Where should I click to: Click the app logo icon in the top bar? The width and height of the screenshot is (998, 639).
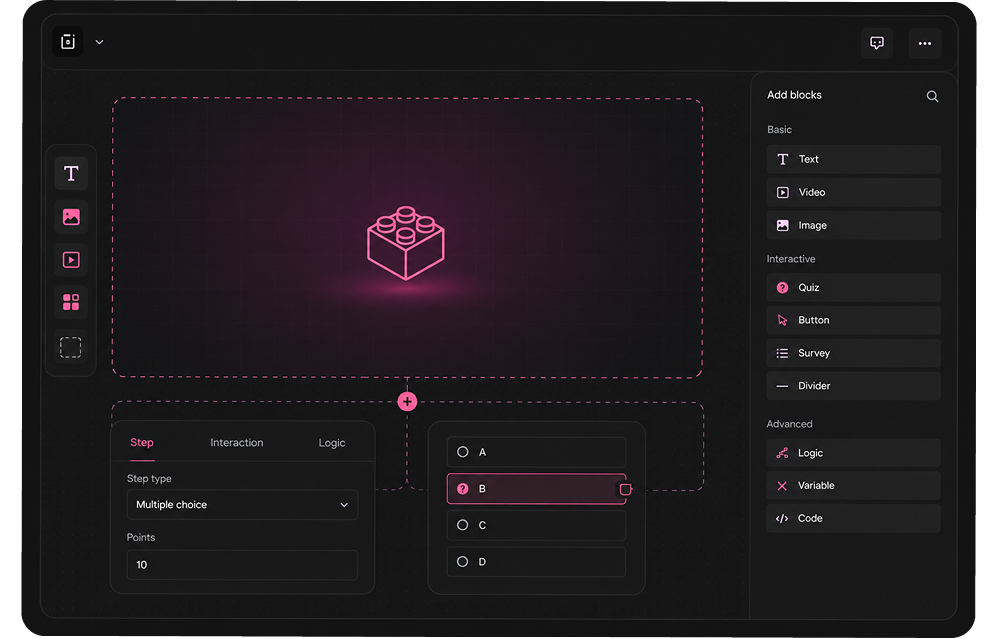[x=67, y=42]
